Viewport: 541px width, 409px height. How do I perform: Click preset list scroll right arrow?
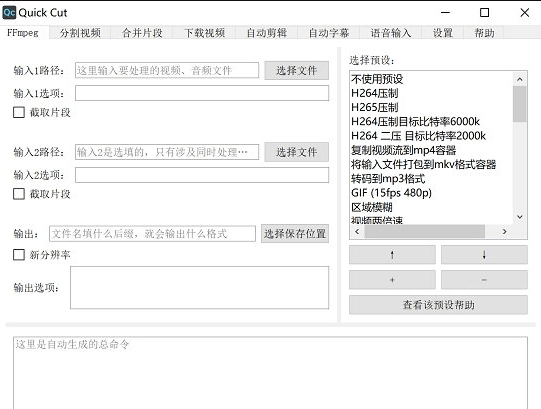[x=504, y=231]
